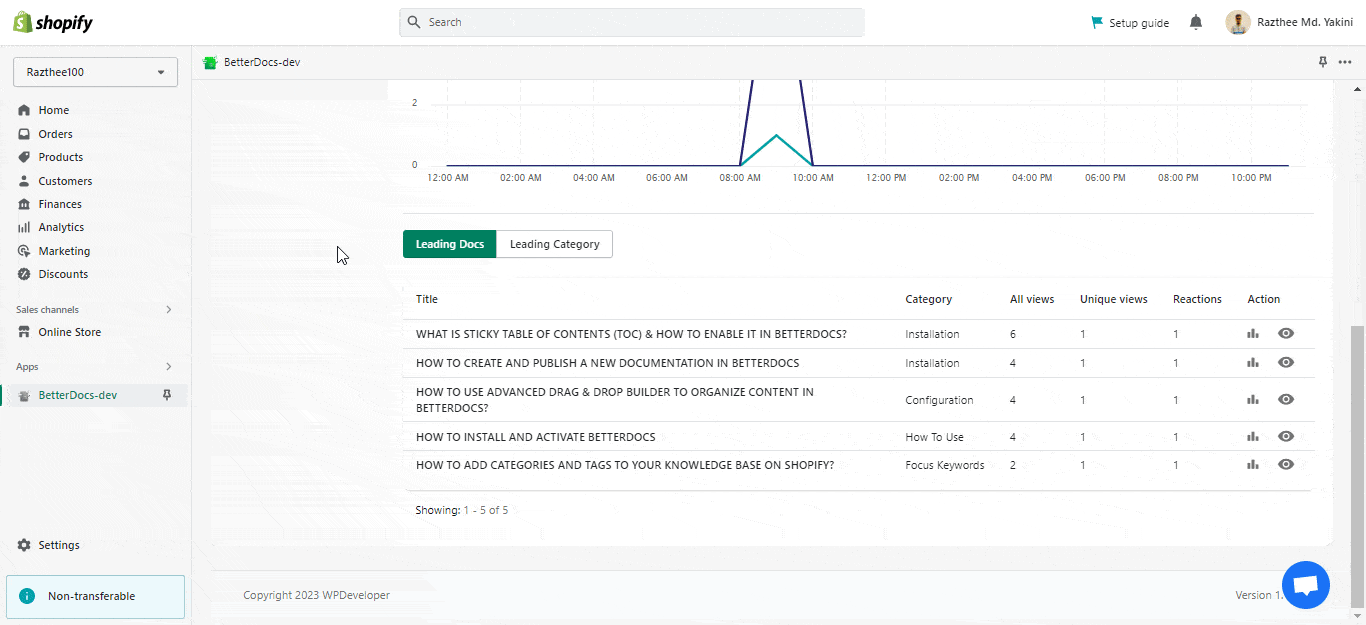View the Install and Activate BetterDocs doc
Image resolution: width=1366 pixels, height=625 pixels.
click(x=1286, y=437)
